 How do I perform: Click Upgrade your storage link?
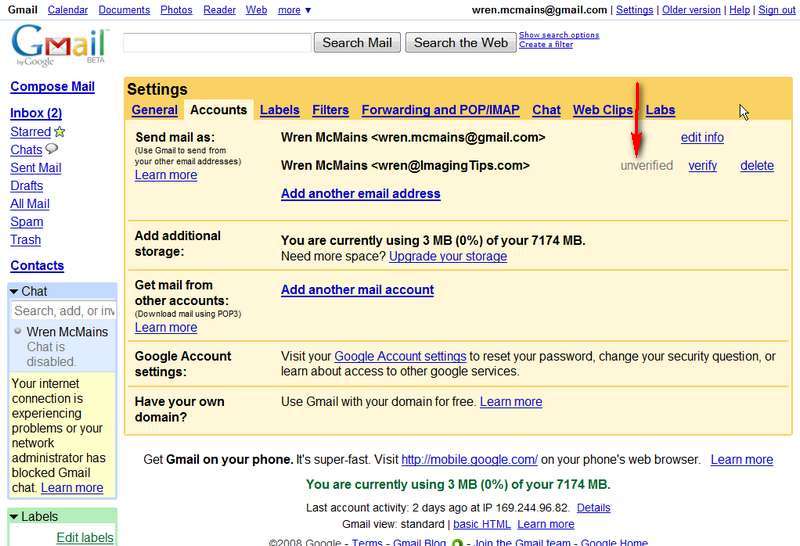point(448,256)
